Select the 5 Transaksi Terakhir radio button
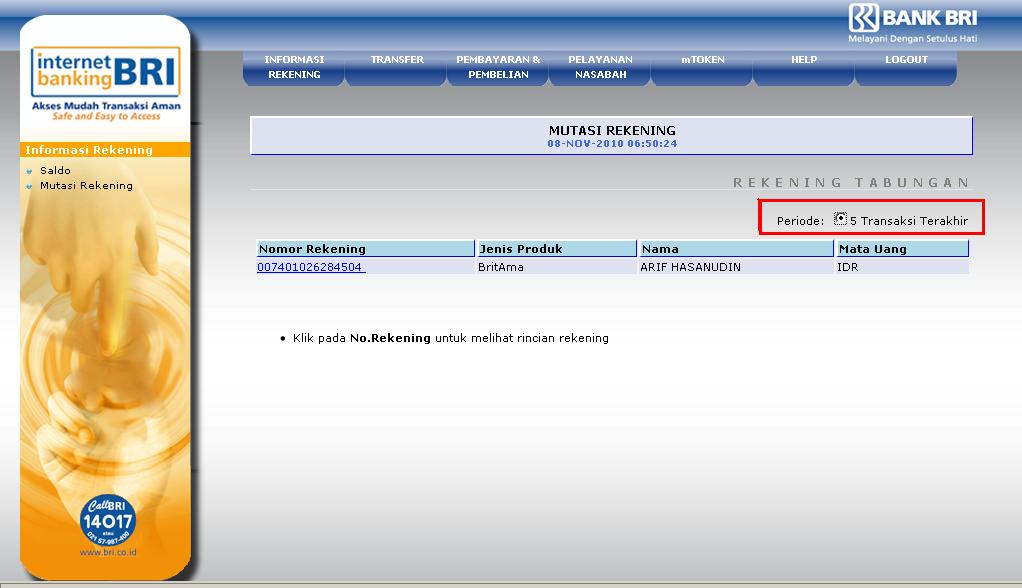 (840, 219)
